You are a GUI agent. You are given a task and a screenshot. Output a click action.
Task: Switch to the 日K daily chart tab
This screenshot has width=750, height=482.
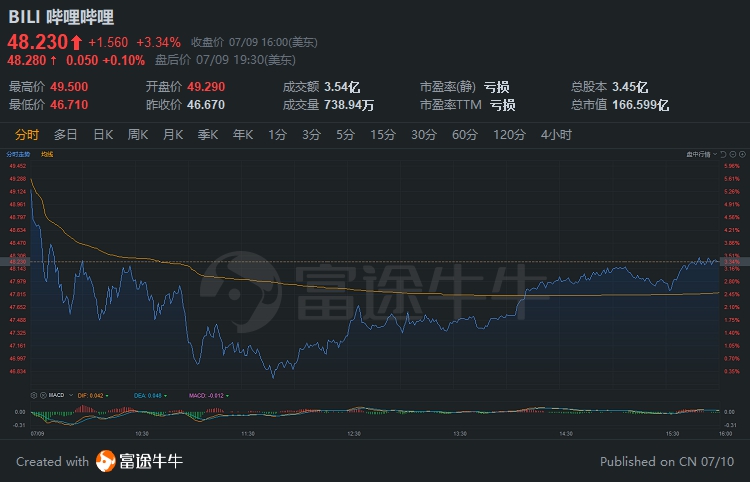point(103,135)
